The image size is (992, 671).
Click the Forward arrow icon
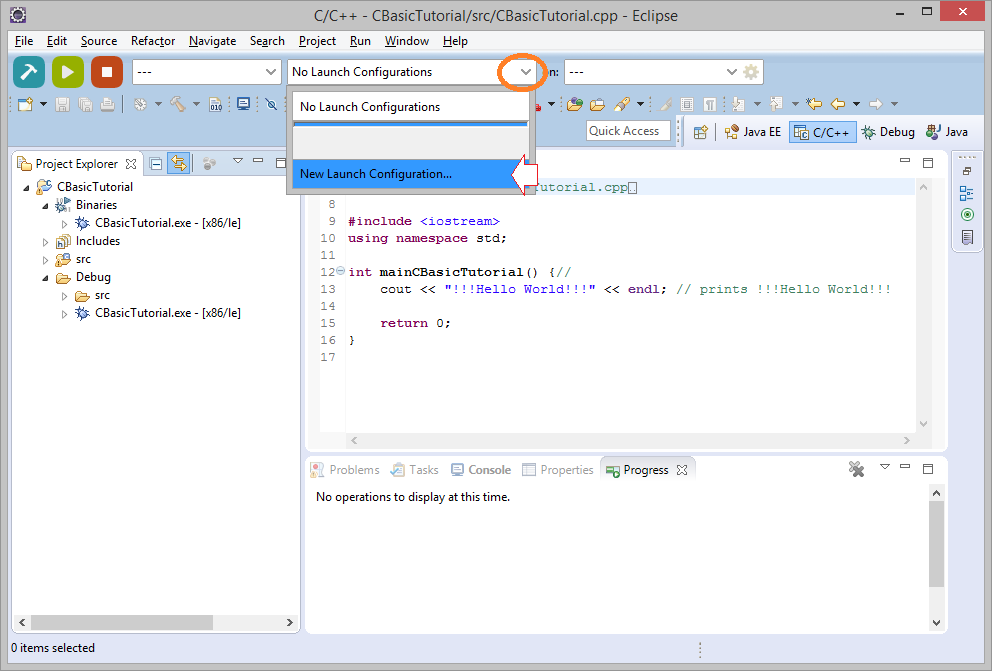(876, 104)
